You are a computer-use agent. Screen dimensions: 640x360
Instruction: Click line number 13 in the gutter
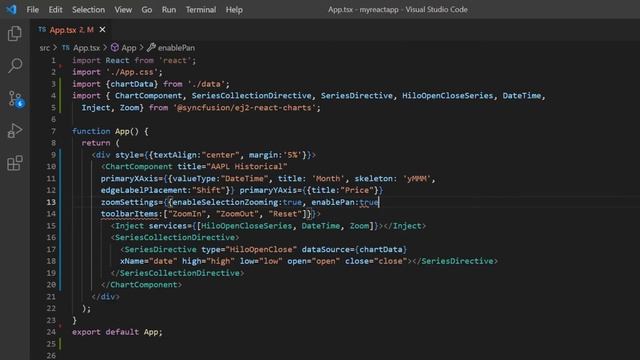(x=51, y=202)
